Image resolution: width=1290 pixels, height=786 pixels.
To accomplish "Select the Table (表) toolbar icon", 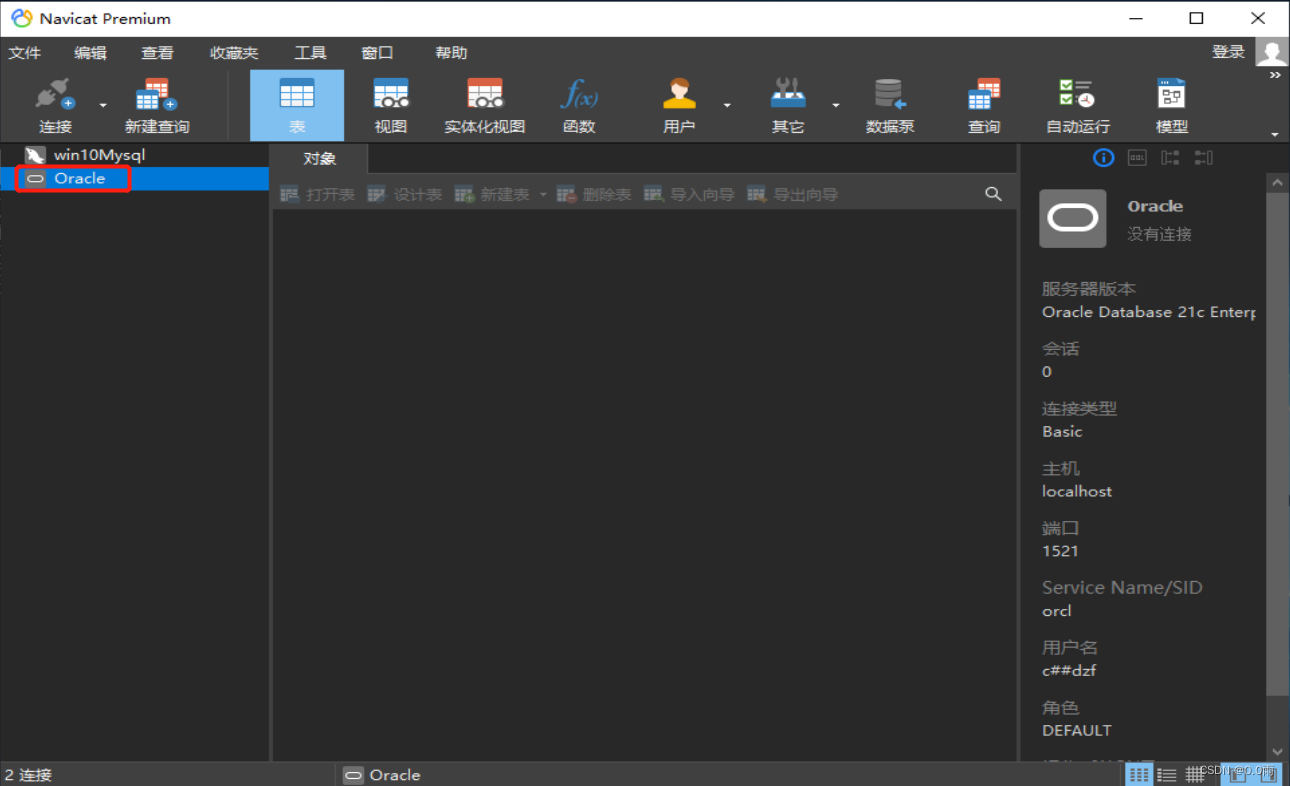I will point(297,105).
